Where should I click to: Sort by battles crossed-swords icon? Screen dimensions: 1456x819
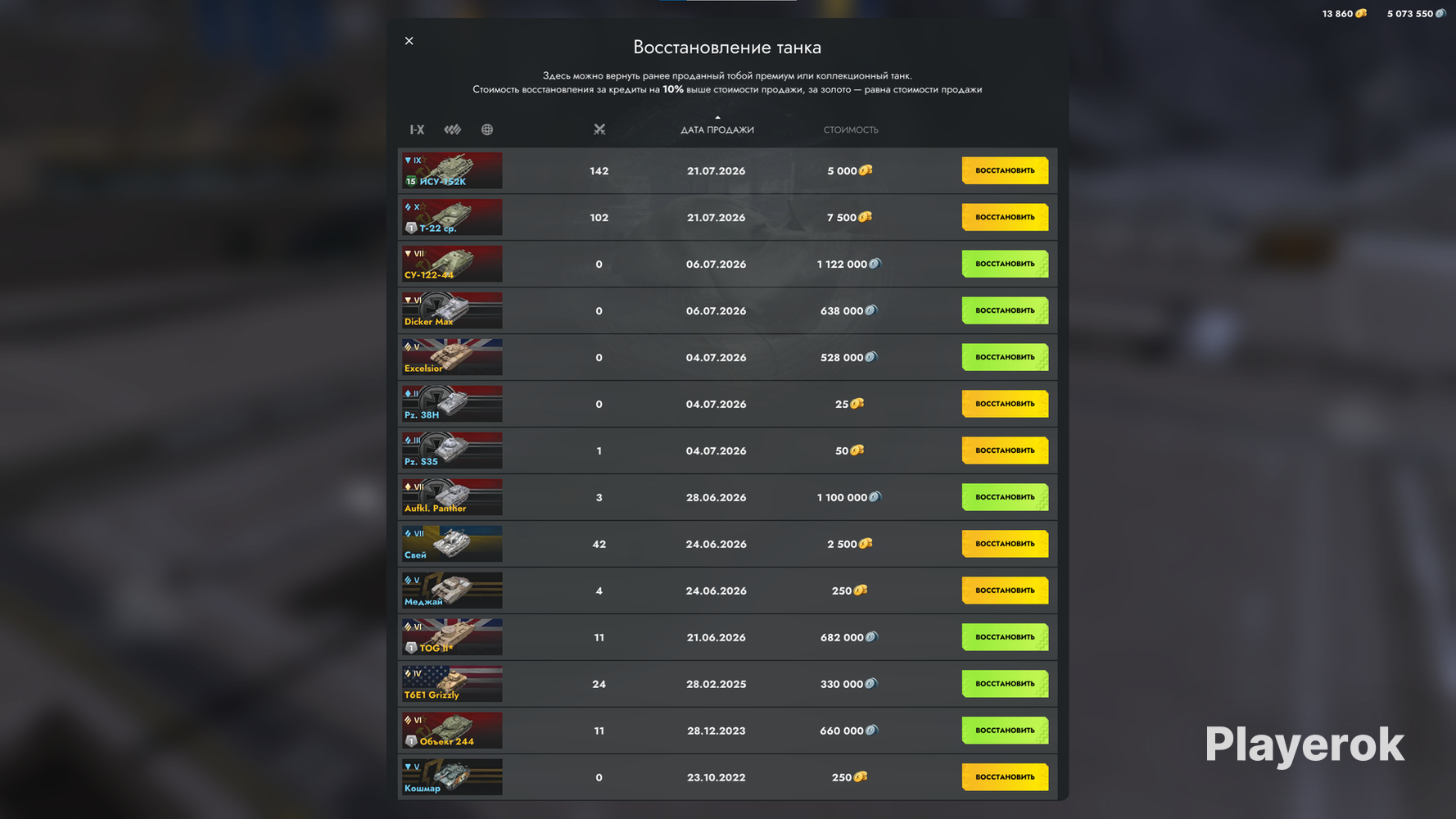click(599, 129)
